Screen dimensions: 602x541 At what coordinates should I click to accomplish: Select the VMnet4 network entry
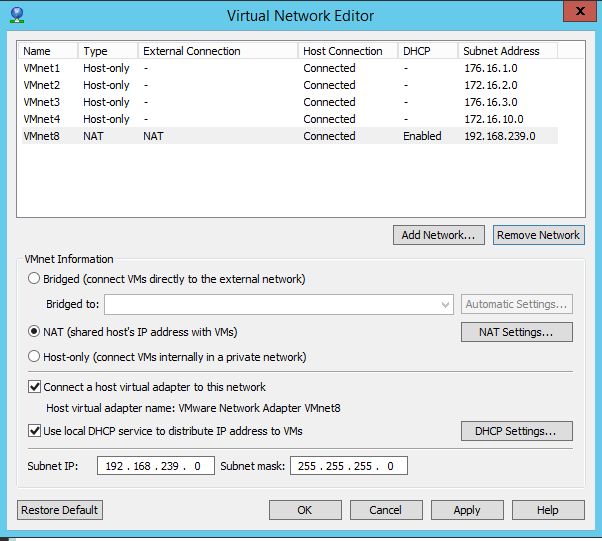point(290,119)
